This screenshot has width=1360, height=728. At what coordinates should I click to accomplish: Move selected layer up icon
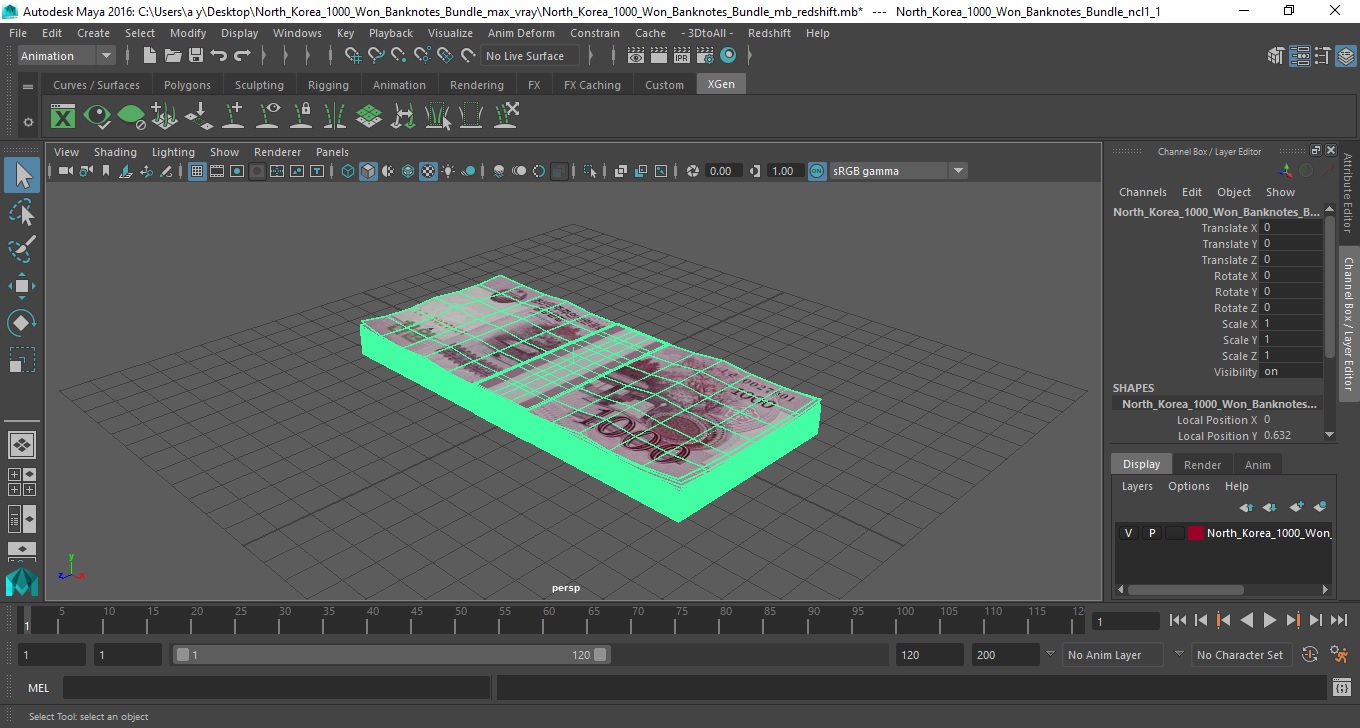(x=1247, y=507)
